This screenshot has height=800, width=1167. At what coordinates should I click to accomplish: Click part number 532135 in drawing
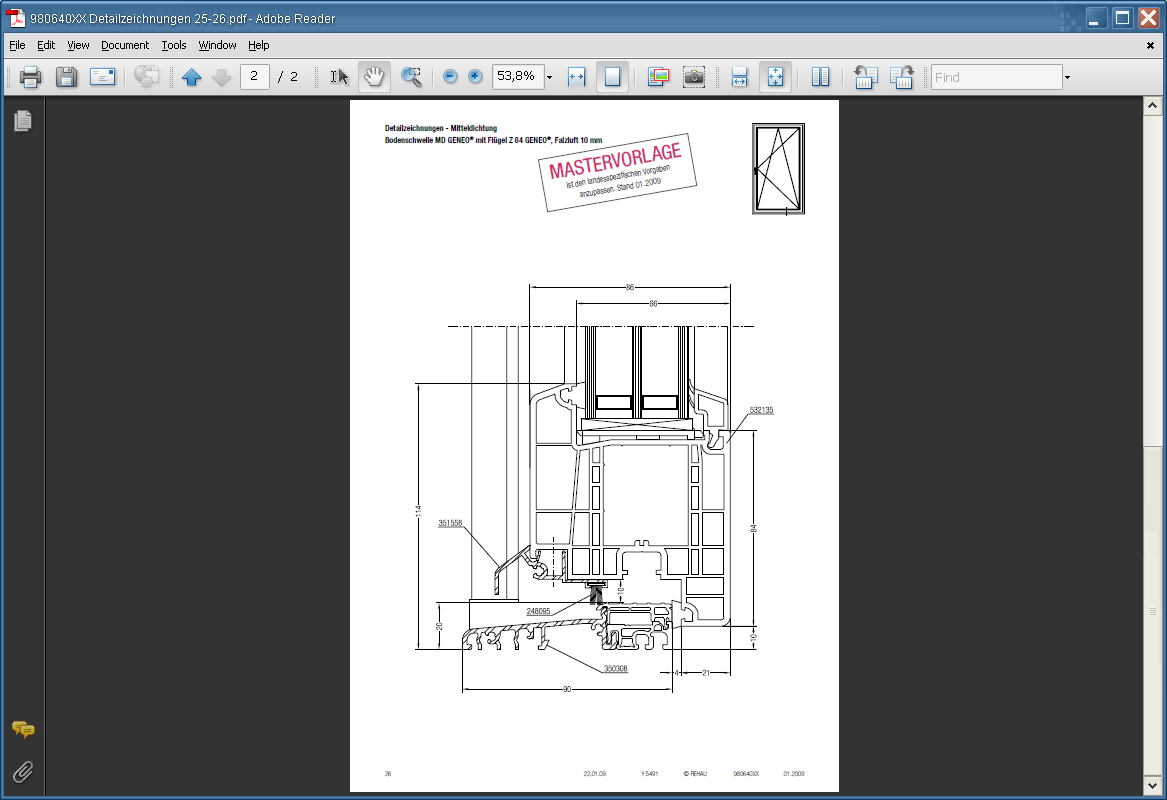point(761,410)
